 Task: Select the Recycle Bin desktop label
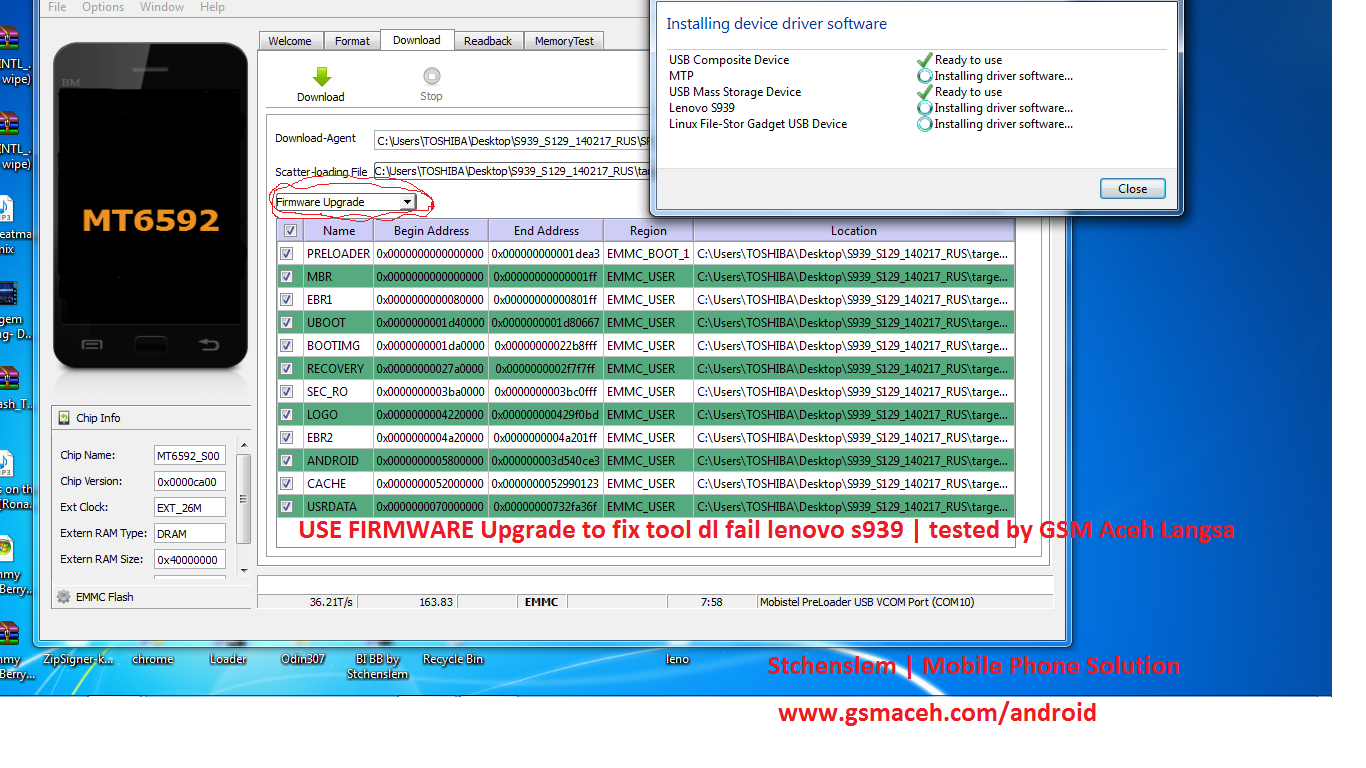click(453, 659)
